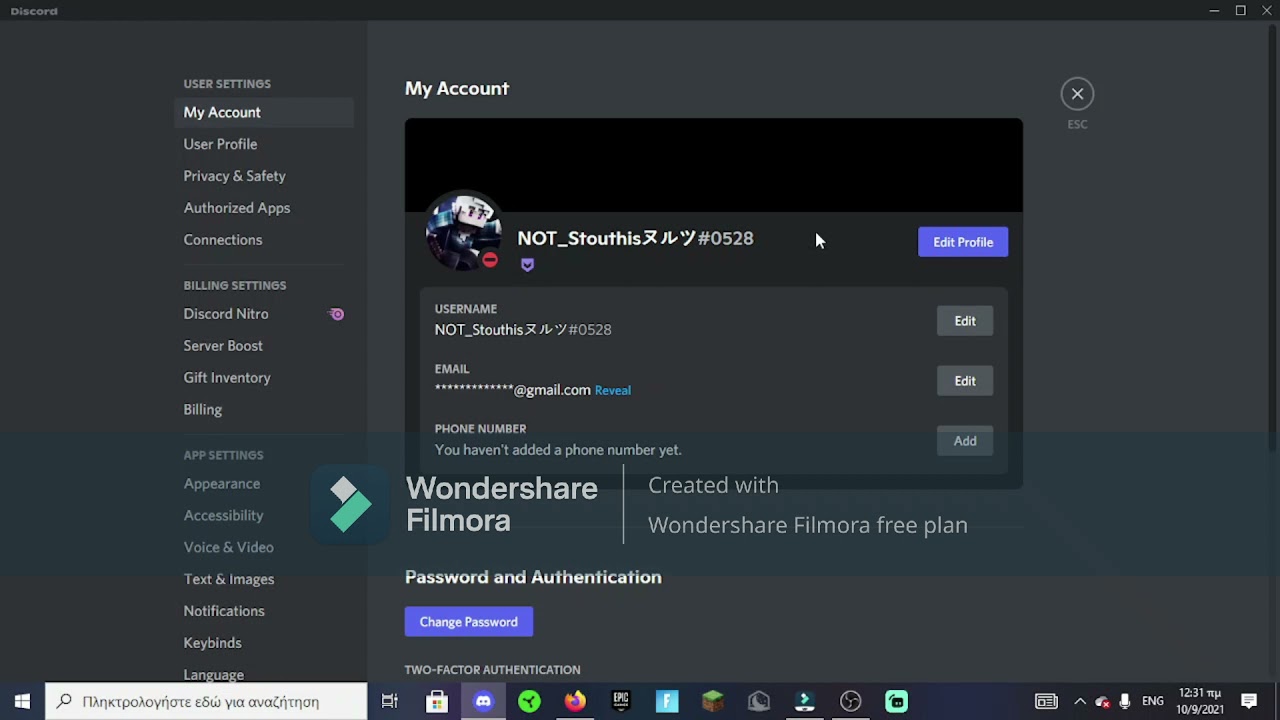
Task: Switch the ENG input language indicator
Action: tap(1152, 702)
